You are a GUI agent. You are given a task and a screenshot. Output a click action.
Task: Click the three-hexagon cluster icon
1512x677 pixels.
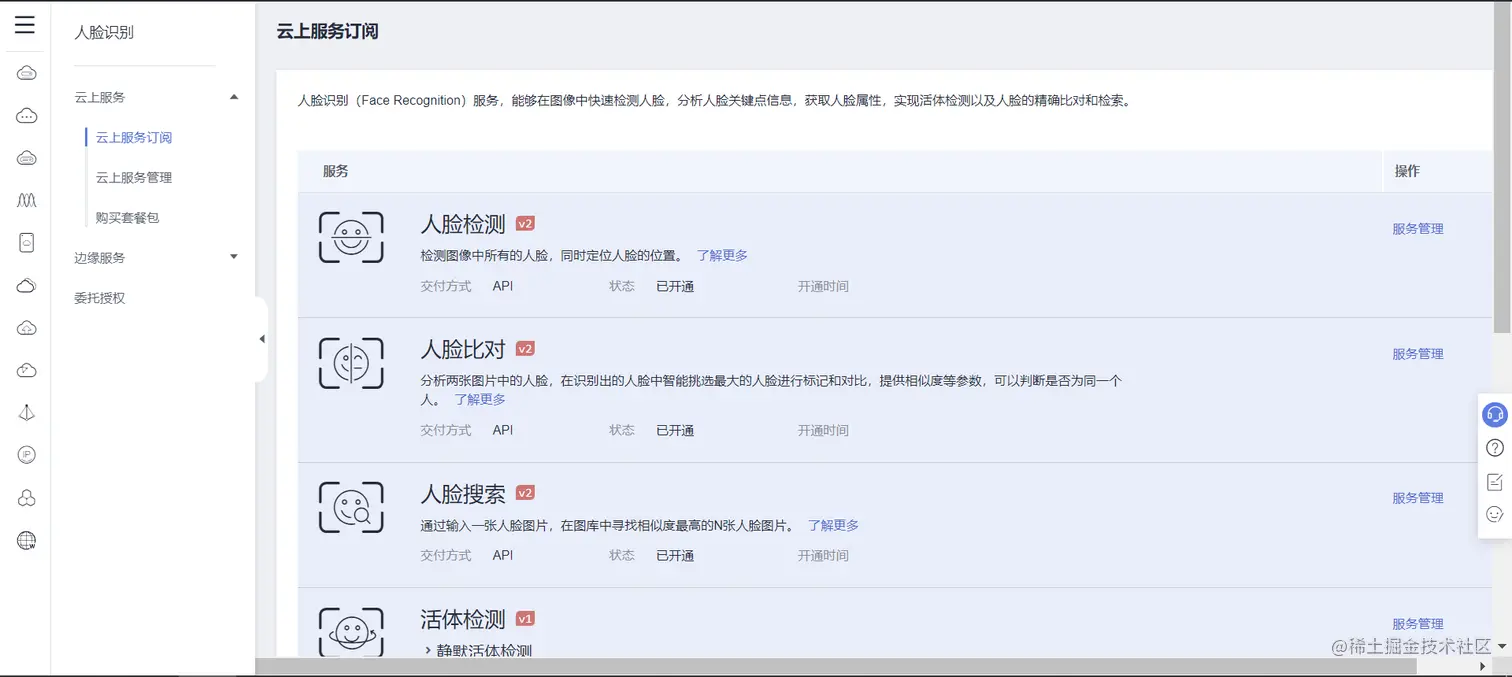[x=27, y=498]
